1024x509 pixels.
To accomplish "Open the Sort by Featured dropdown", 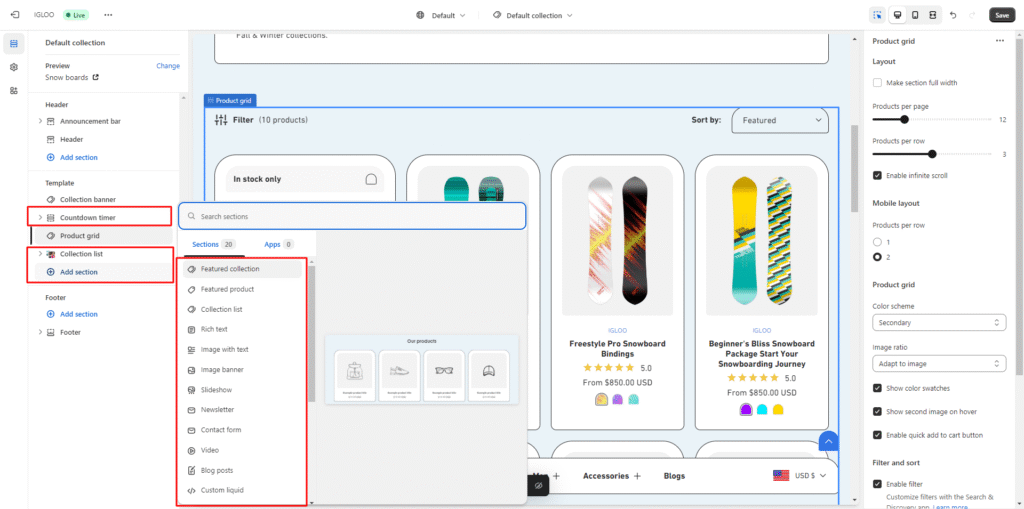I will (x=780, y=120).
